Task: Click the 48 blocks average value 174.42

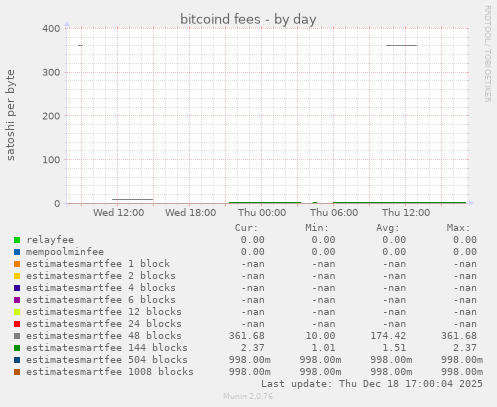Action: [x=388, y=336]
